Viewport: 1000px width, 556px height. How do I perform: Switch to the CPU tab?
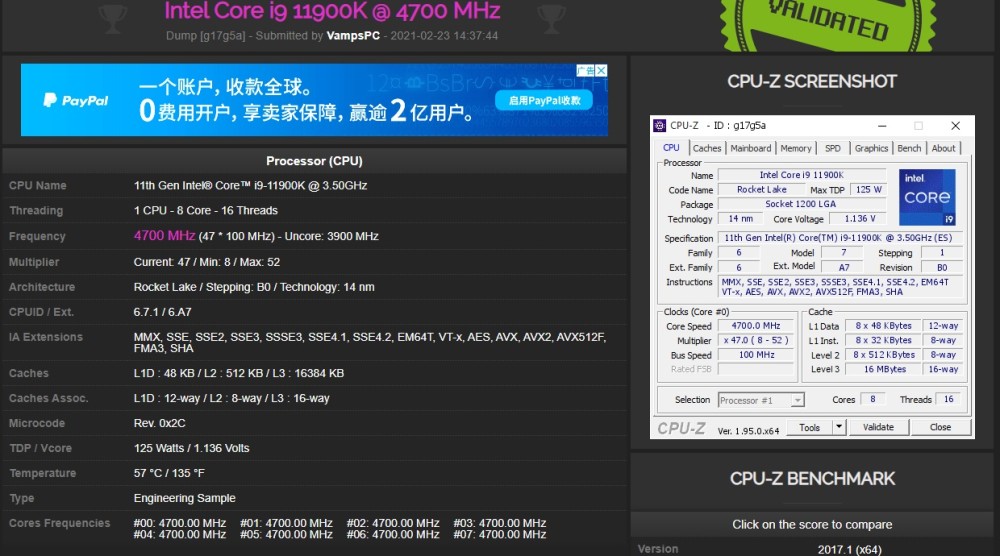(x=671, y=147)
